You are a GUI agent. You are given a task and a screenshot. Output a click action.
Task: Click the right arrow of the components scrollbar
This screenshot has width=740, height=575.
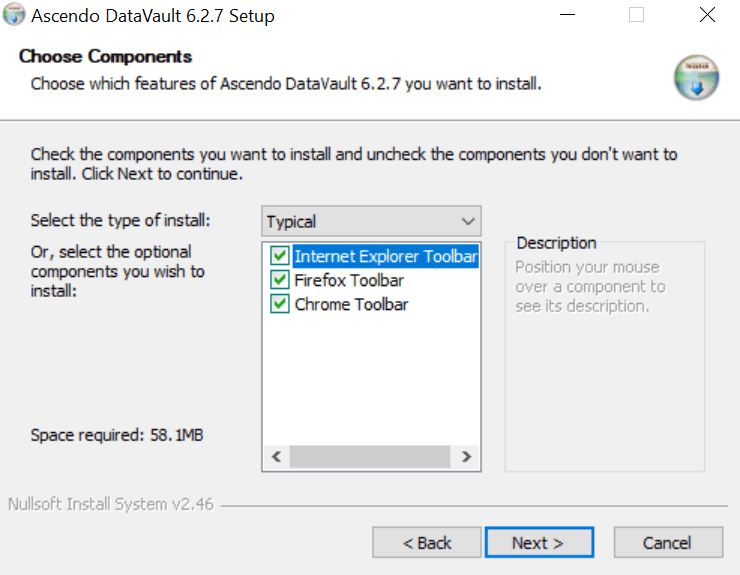click(466, 457)
